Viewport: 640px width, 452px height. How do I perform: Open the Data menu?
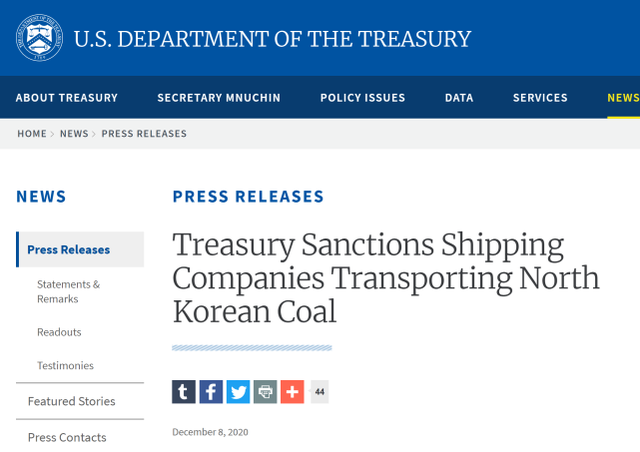pos(459,98)
